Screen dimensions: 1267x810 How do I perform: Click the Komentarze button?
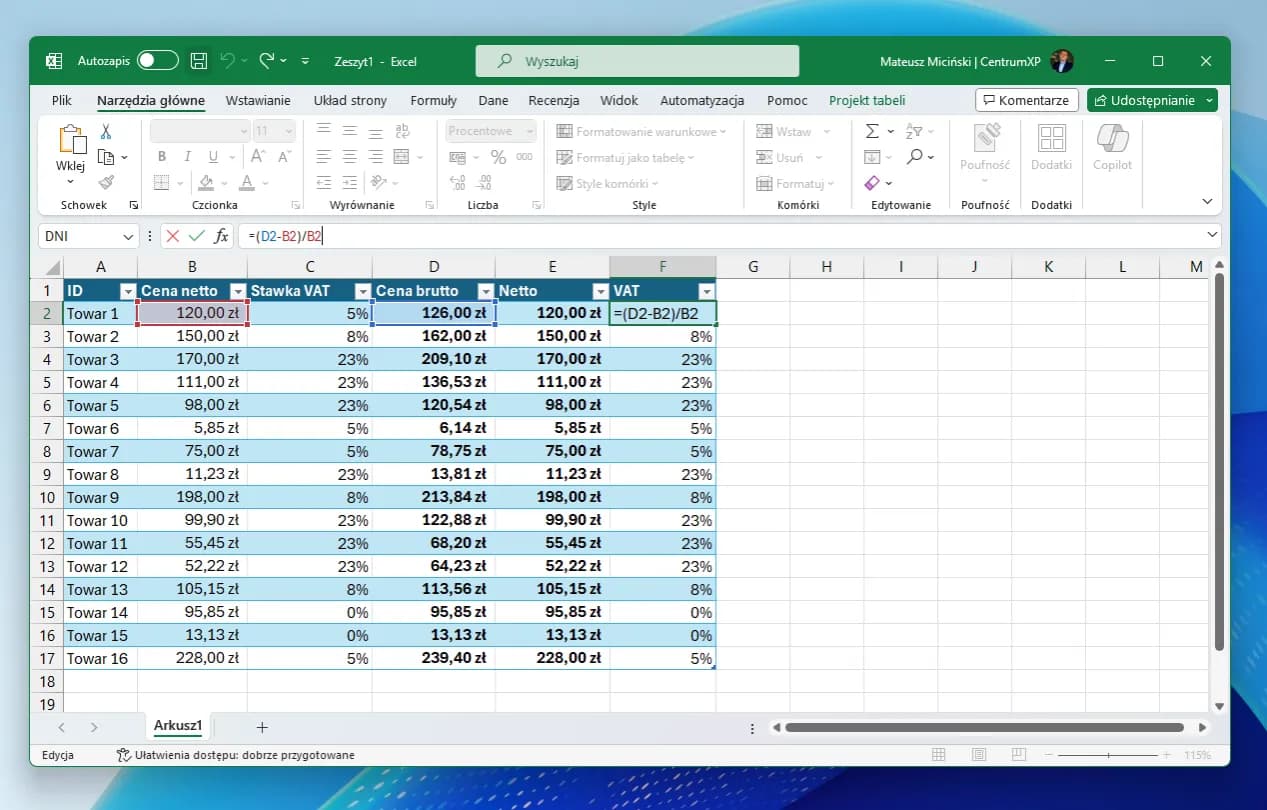pyautogui.click(x=1026, y=100)
